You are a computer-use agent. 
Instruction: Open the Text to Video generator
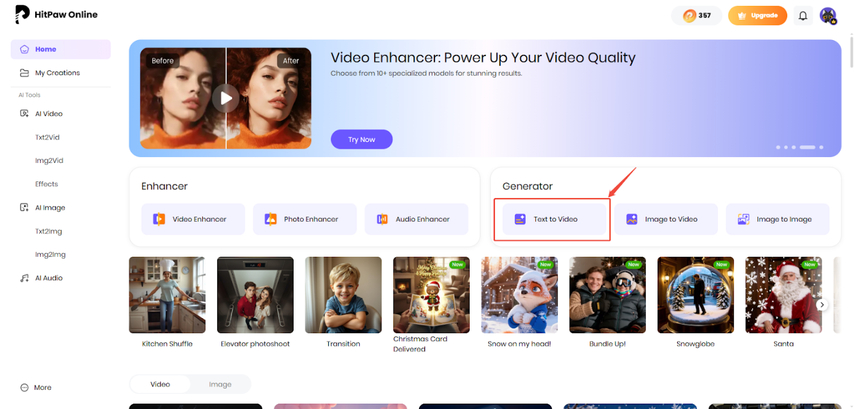pyautogui.click(x=554, y=219)
